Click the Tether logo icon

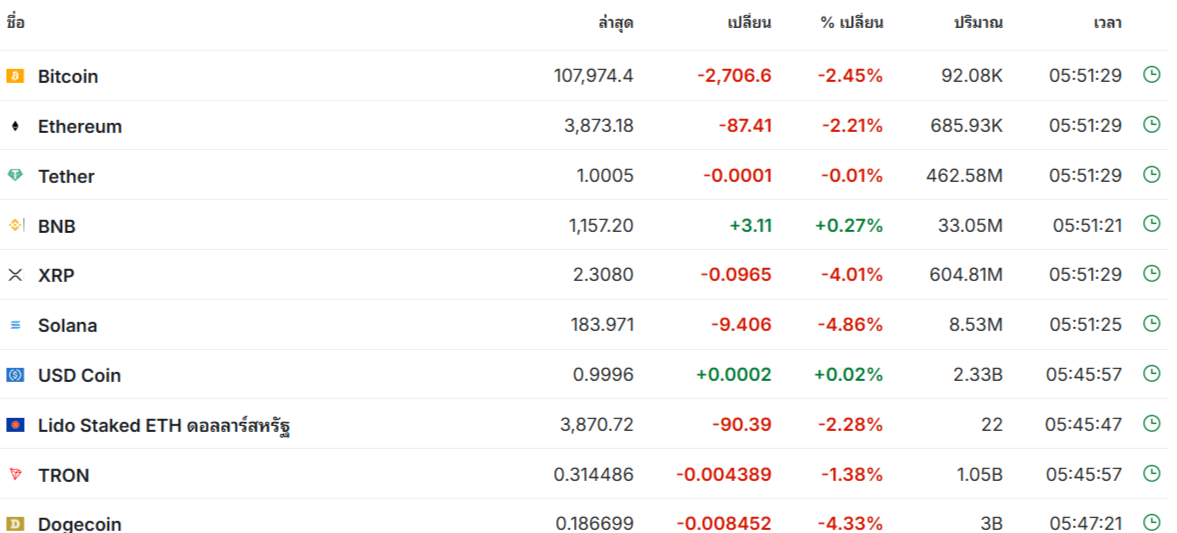pos(15,176)
